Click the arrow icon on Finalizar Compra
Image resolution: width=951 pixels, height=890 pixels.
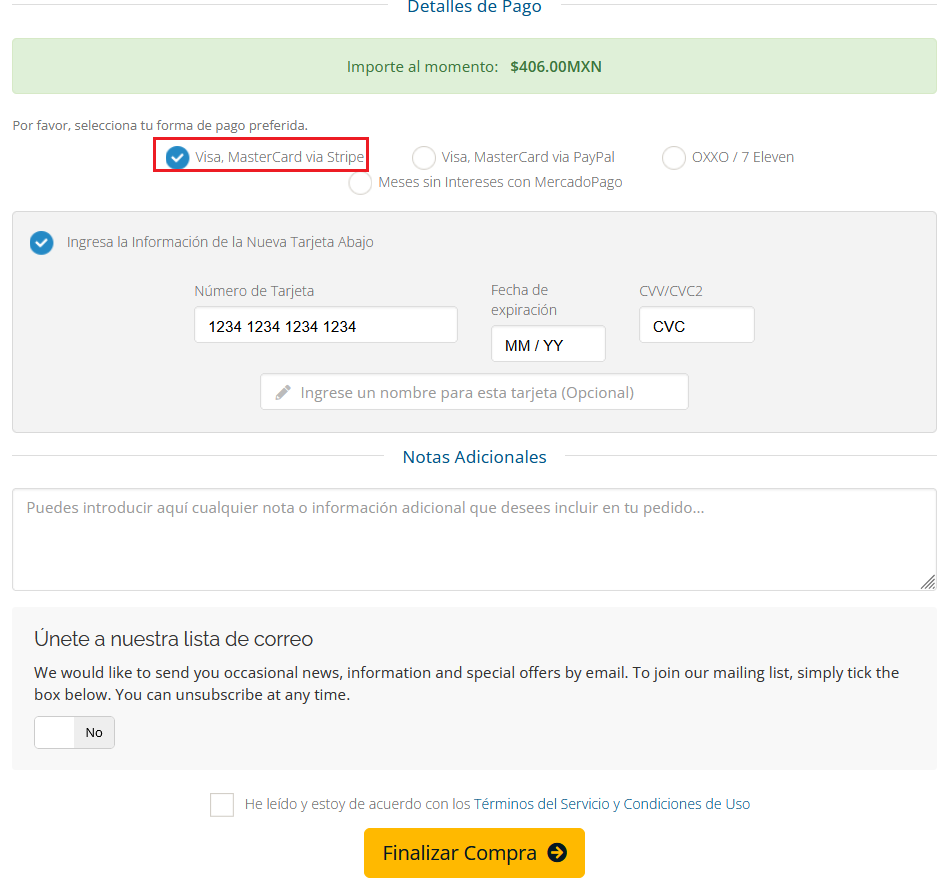[x=557, y=853]
